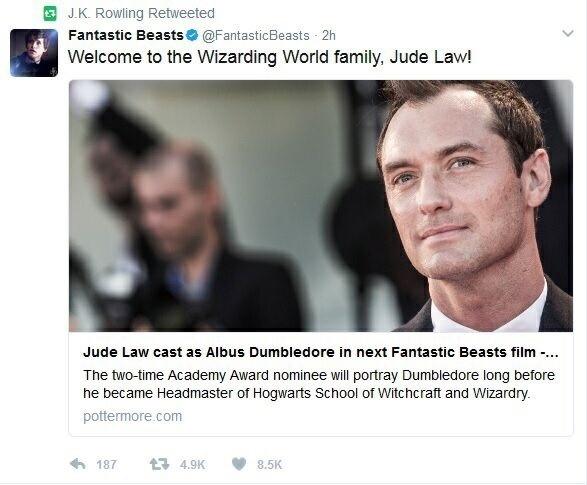
Task: Open headline Jude Law cast as Albus Dumbledore
Action: pos(321,352)
